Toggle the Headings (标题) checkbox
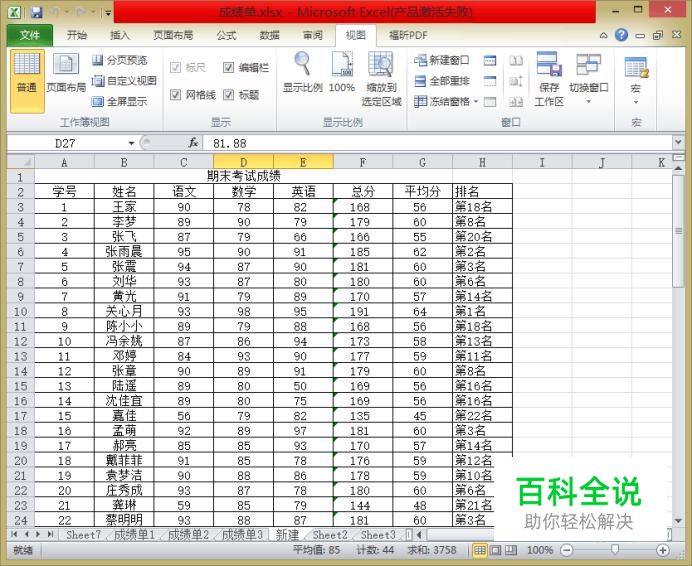The image size is (692, 566). coord(228,94)
